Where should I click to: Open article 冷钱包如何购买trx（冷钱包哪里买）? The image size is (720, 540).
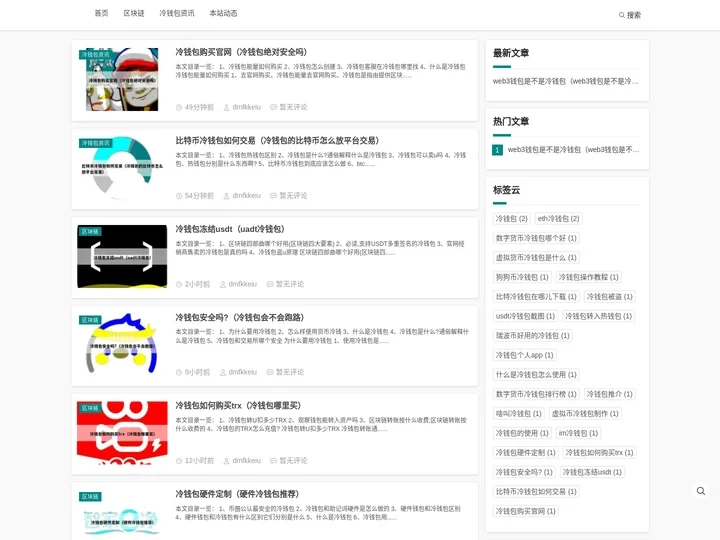coord(238,405)
